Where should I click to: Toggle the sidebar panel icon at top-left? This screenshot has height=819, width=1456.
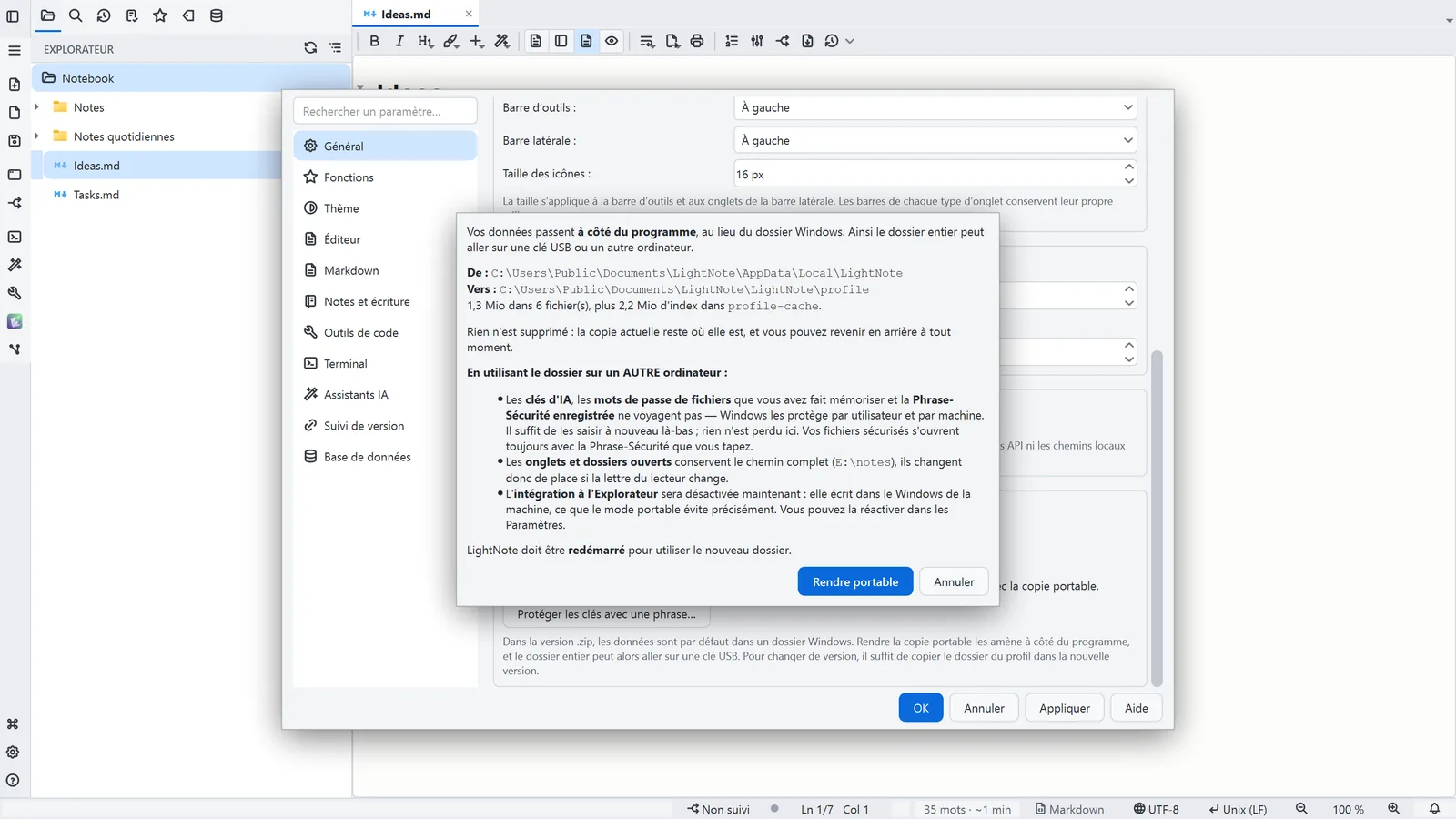[x=13, y=16]
